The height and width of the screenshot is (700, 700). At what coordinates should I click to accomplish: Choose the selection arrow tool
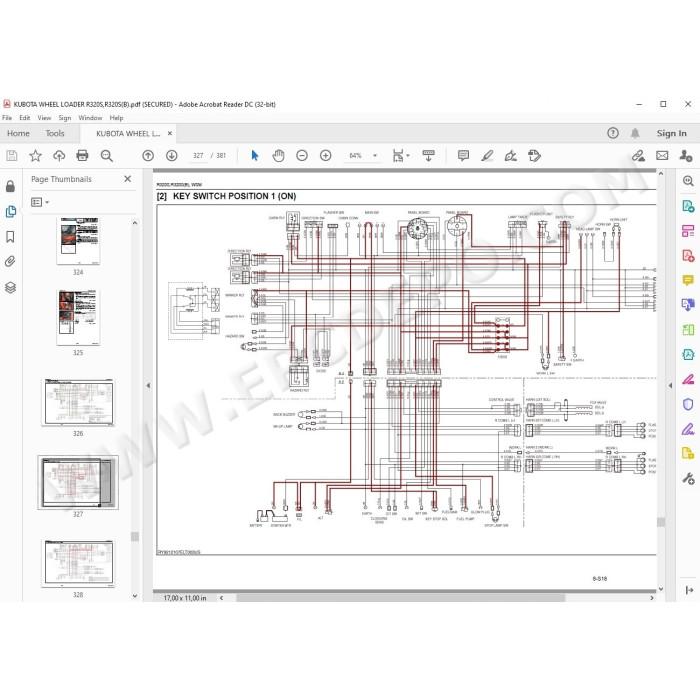click(255, 156)
